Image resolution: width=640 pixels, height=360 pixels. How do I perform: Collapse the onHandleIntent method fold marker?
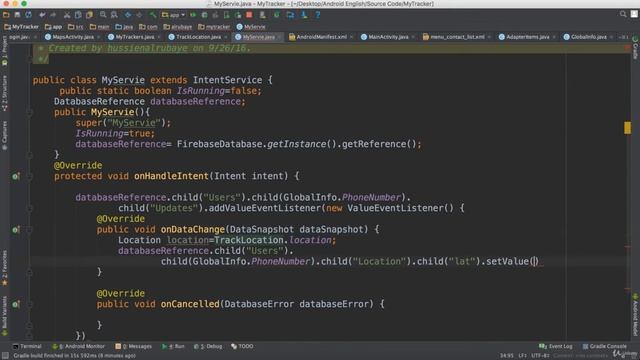29,176
